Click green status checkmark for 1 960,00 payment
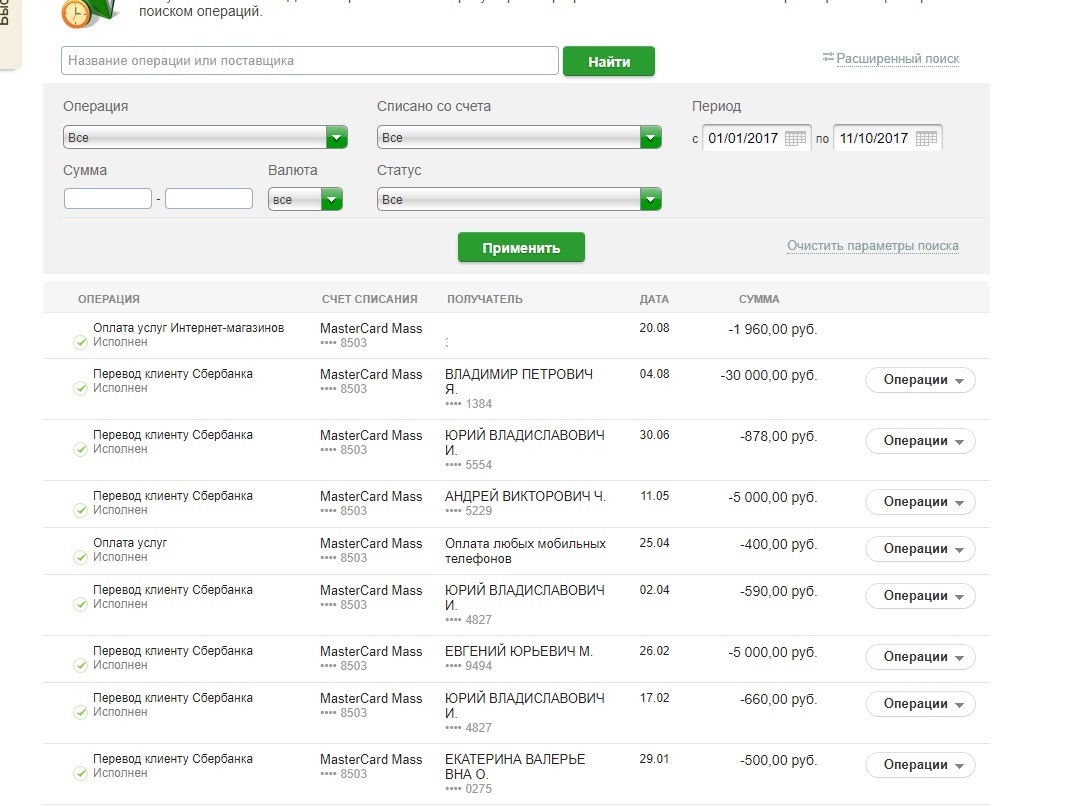 pos(81,343)
